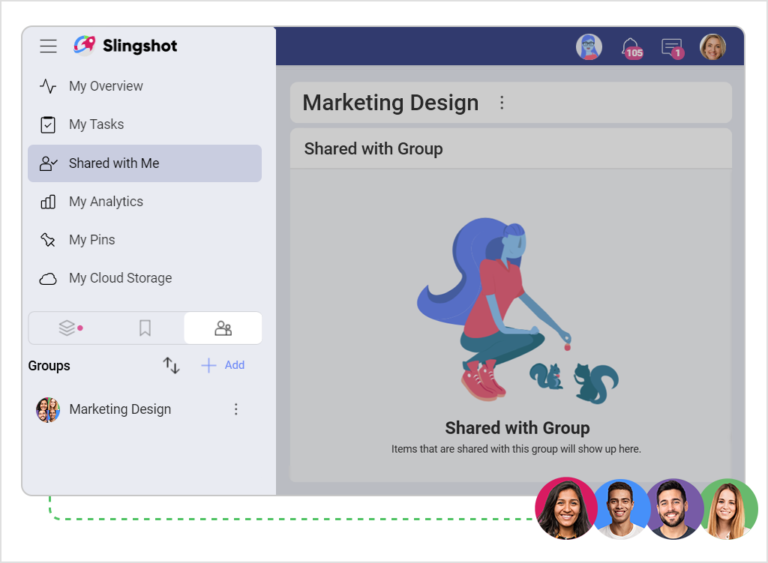
Task: Click the My Tasks checklist icon
Action: (x=48, y=124)
